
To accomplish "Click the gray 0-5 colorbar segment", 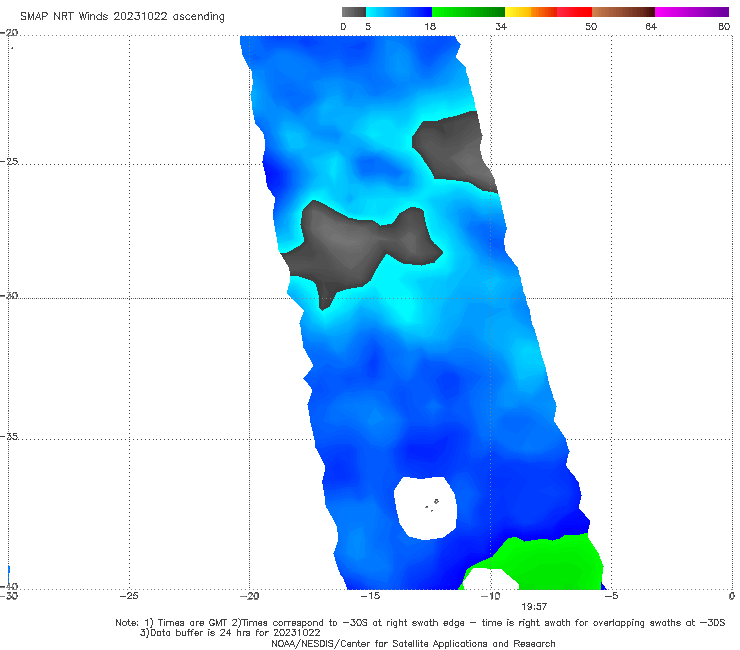I will point(354,12).
